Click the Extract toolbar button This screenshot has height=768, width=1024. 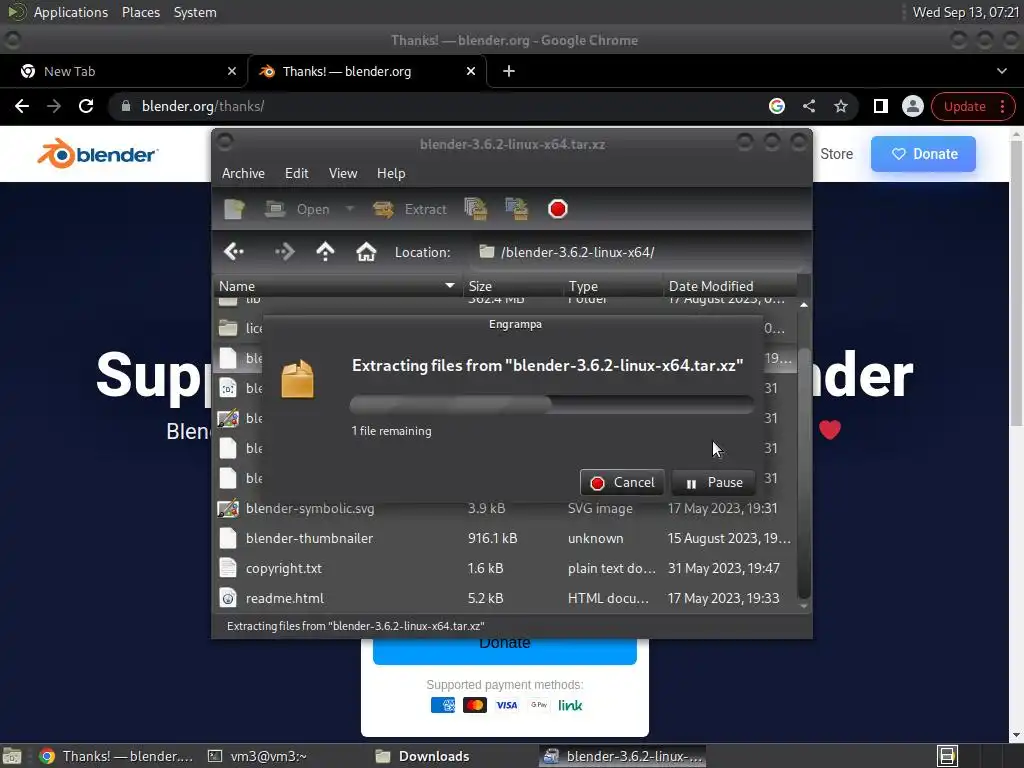(x=409, y=209)
